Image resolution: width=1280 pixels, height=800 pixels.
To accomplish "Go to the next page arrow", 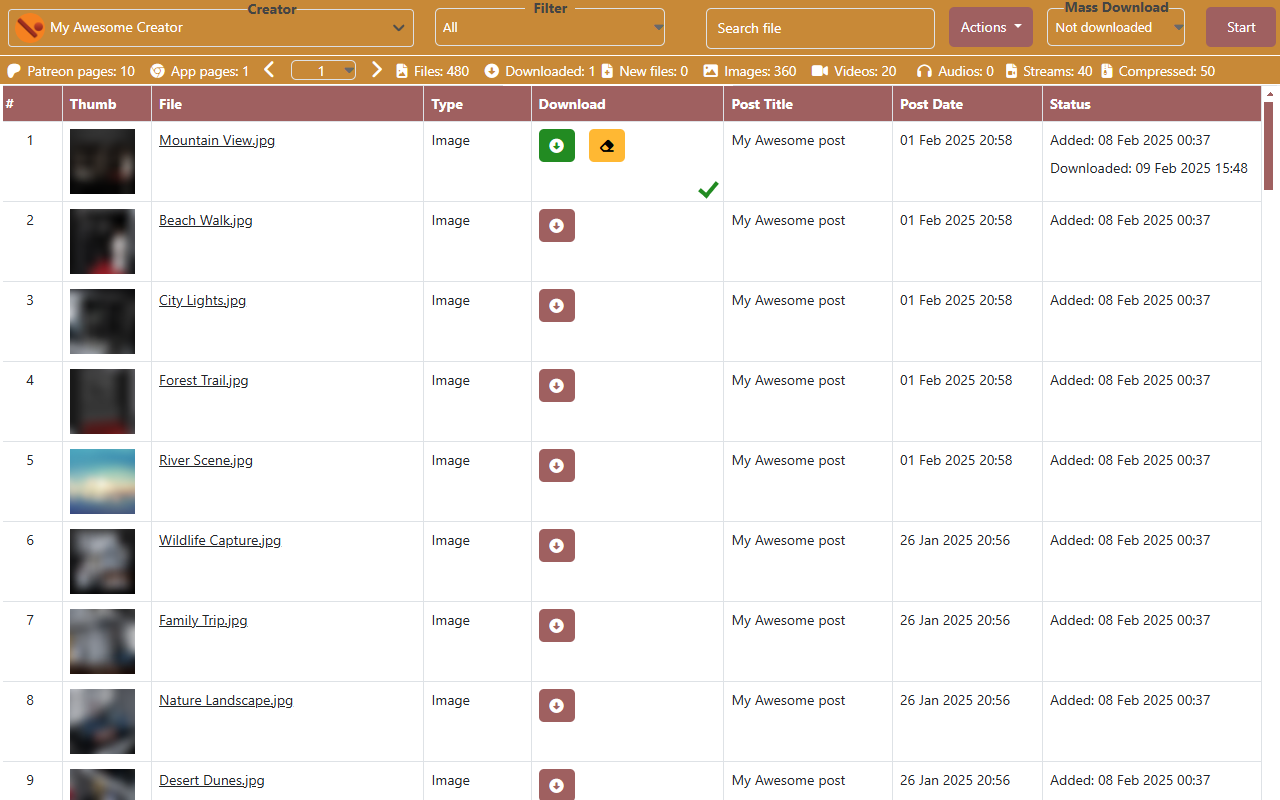I will (x=377, y=70).
